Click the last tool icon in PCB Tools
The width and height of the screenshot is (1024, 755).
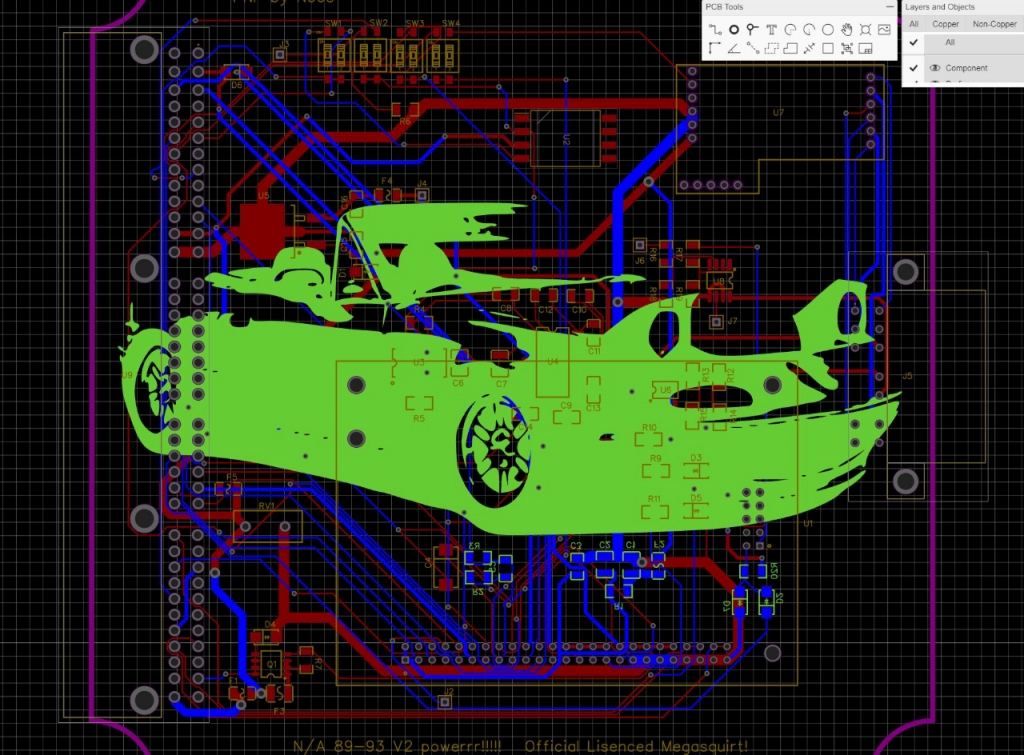pos(865,48)
